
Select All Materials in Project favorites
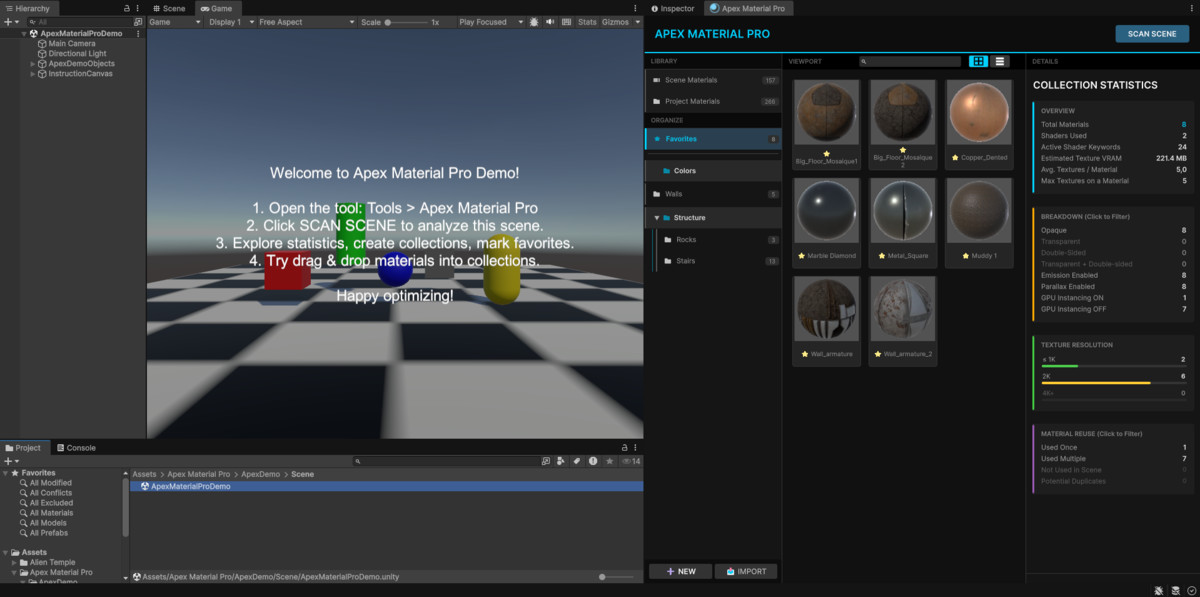51,513
